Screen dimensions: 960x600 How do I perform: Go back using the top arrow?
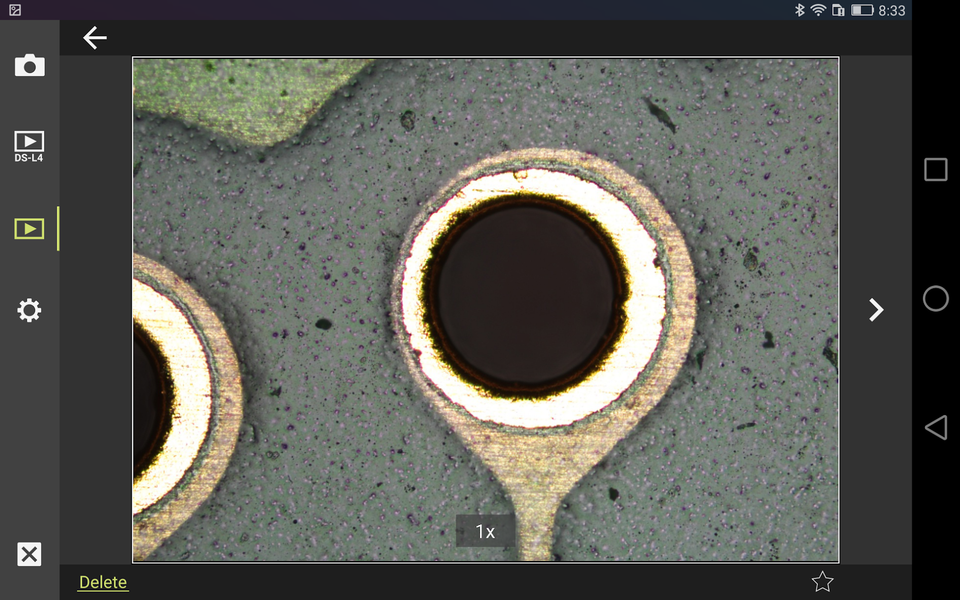click(x=95, y=37)
